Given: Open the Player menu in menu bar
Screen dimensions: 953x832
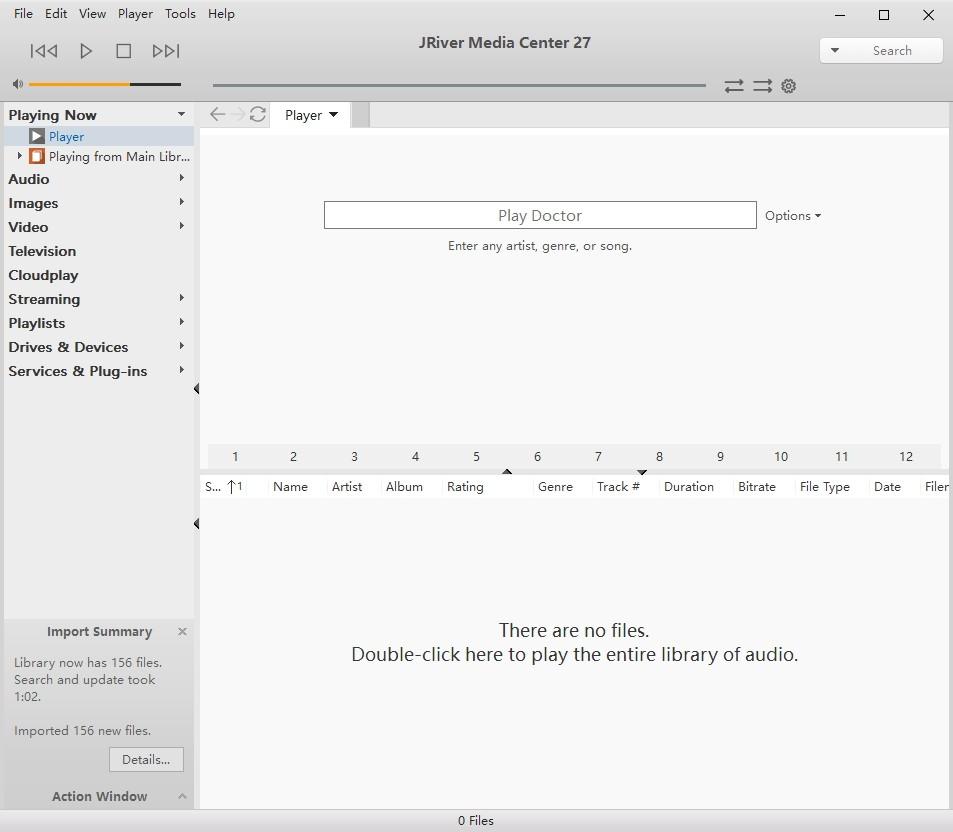Looking at the screenshot, I should click(x=135, y=13).
